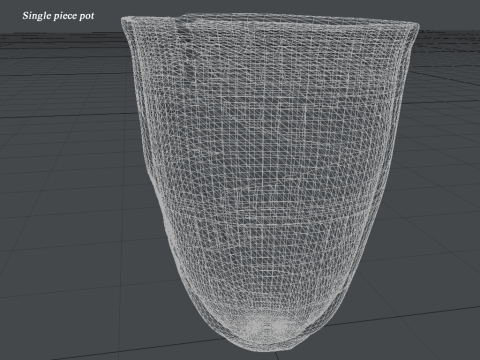The image size is (480, 360).
Task: Select the wireframe pot mesh
Action: pyautogui.click(x=270, y=182)
